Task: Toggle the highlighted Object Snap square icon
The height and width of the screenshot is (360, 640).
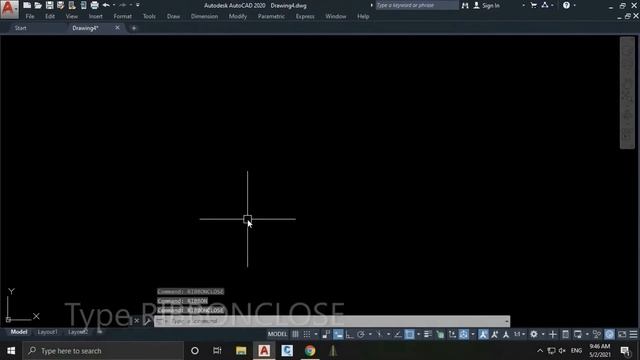Action: tap(409, 334)
